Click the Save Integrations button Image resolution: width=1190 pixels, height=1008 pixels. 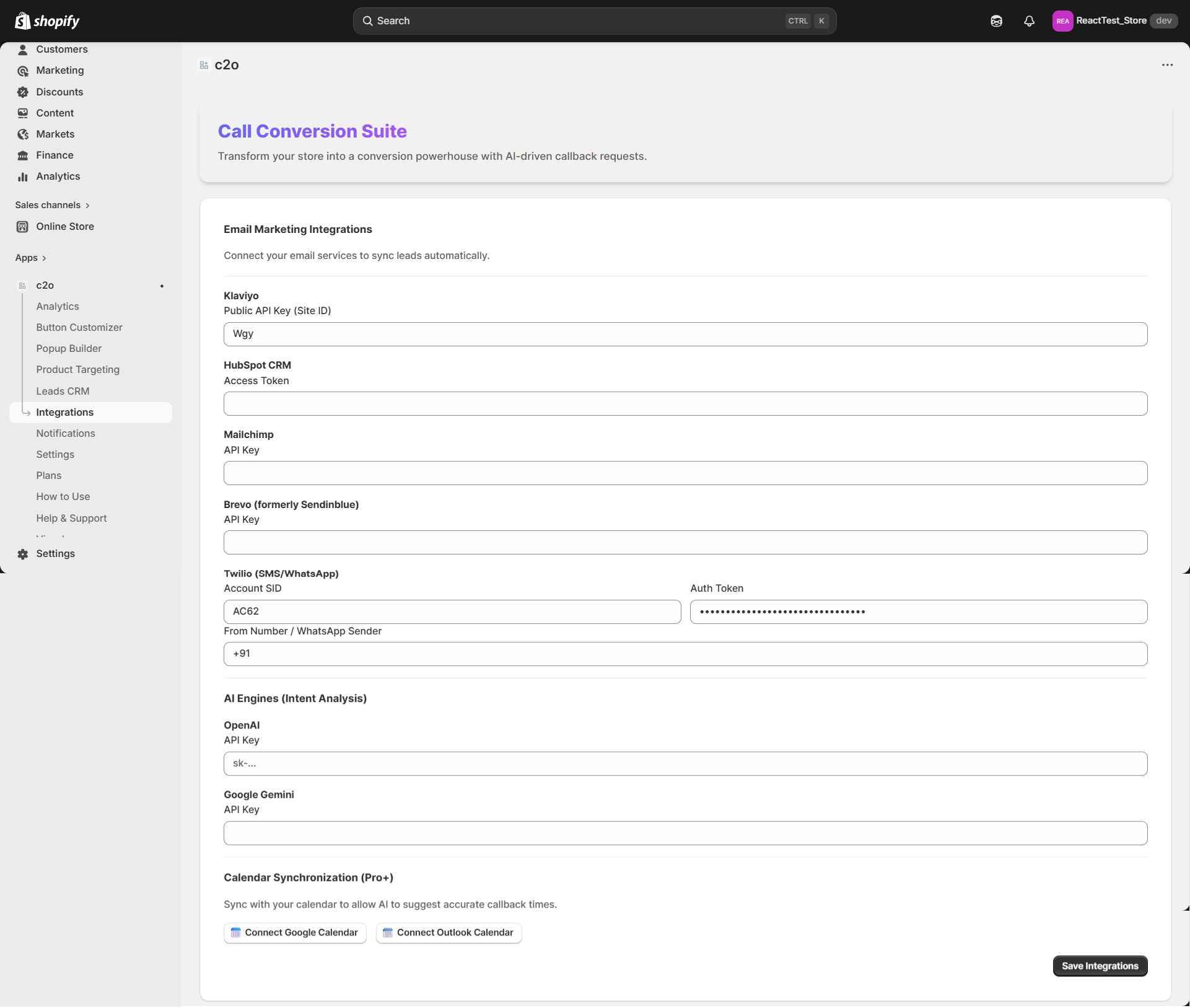point(1100,966)
